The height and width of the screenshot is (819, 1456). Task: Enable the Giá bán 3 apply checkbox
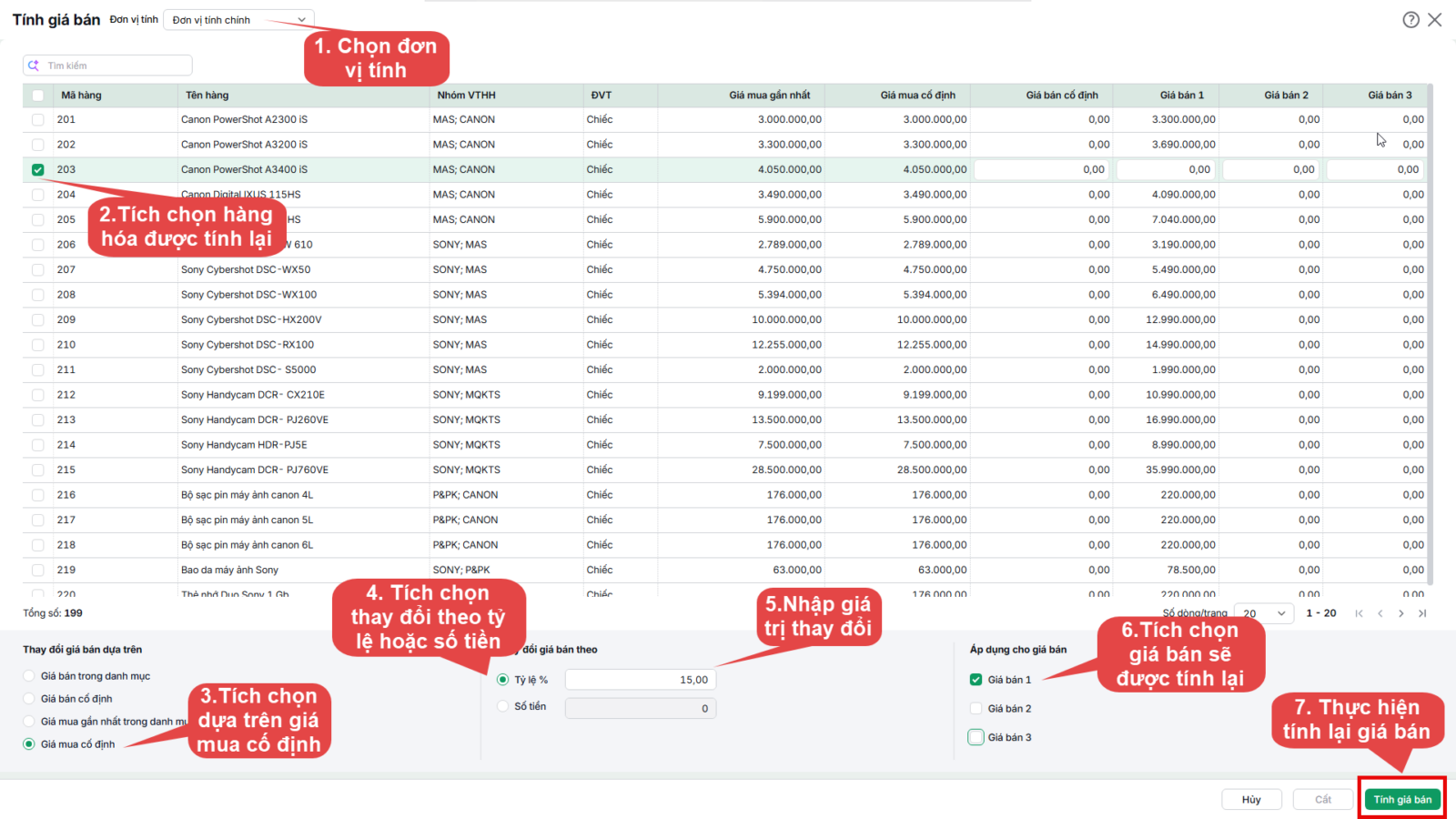976,737
